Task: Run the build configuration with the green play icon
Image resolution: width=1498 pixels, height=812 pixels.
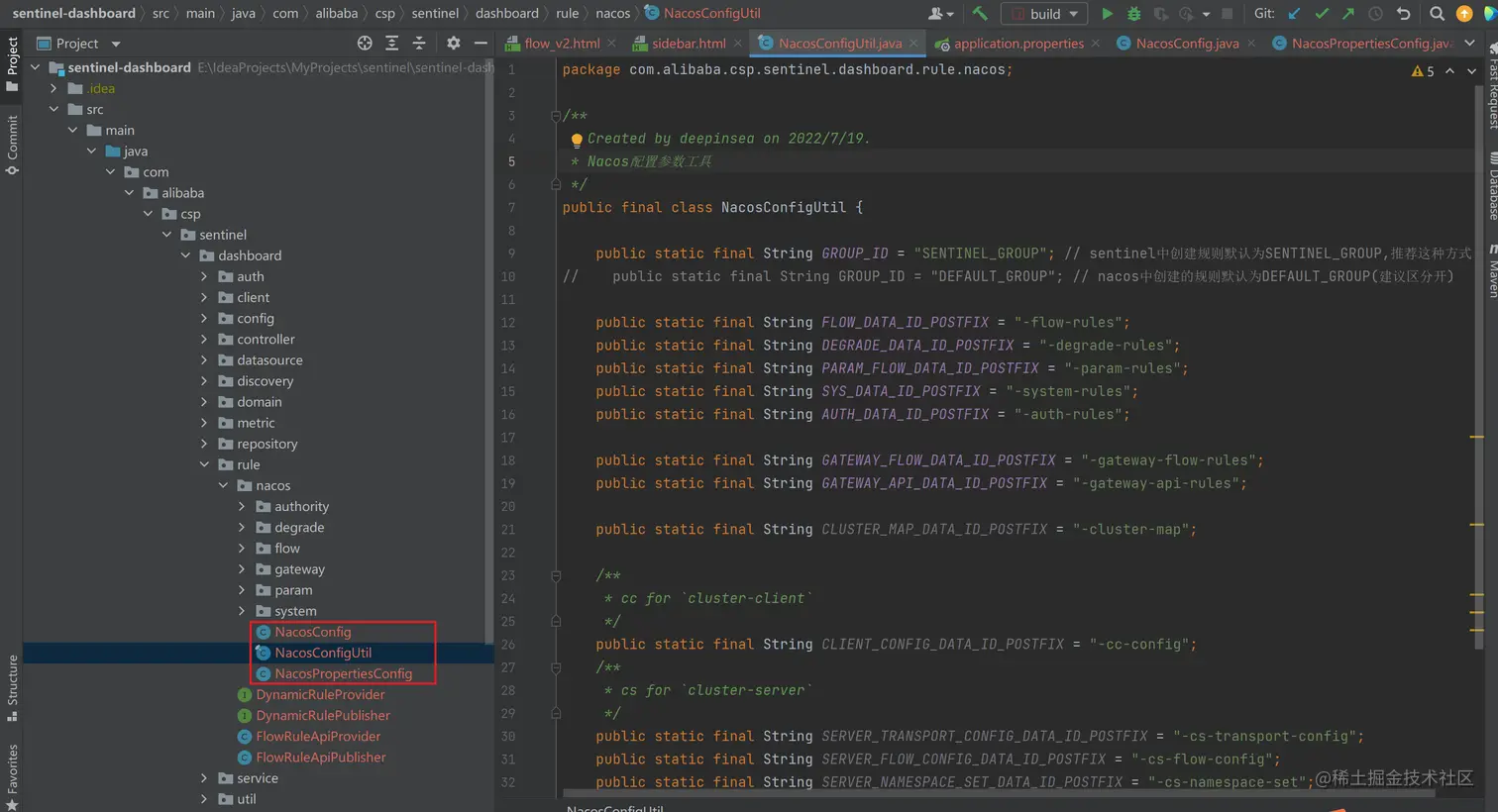Action: click(1108, 14)
